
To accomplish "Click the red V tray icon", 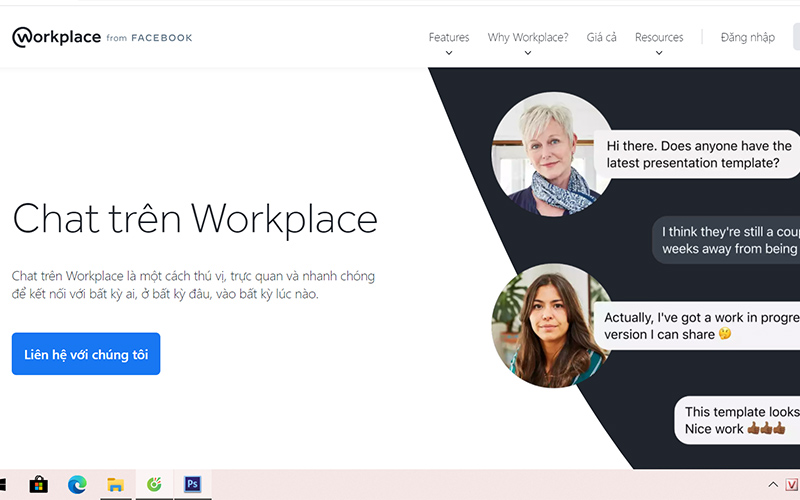I will [x=792, y=484].
